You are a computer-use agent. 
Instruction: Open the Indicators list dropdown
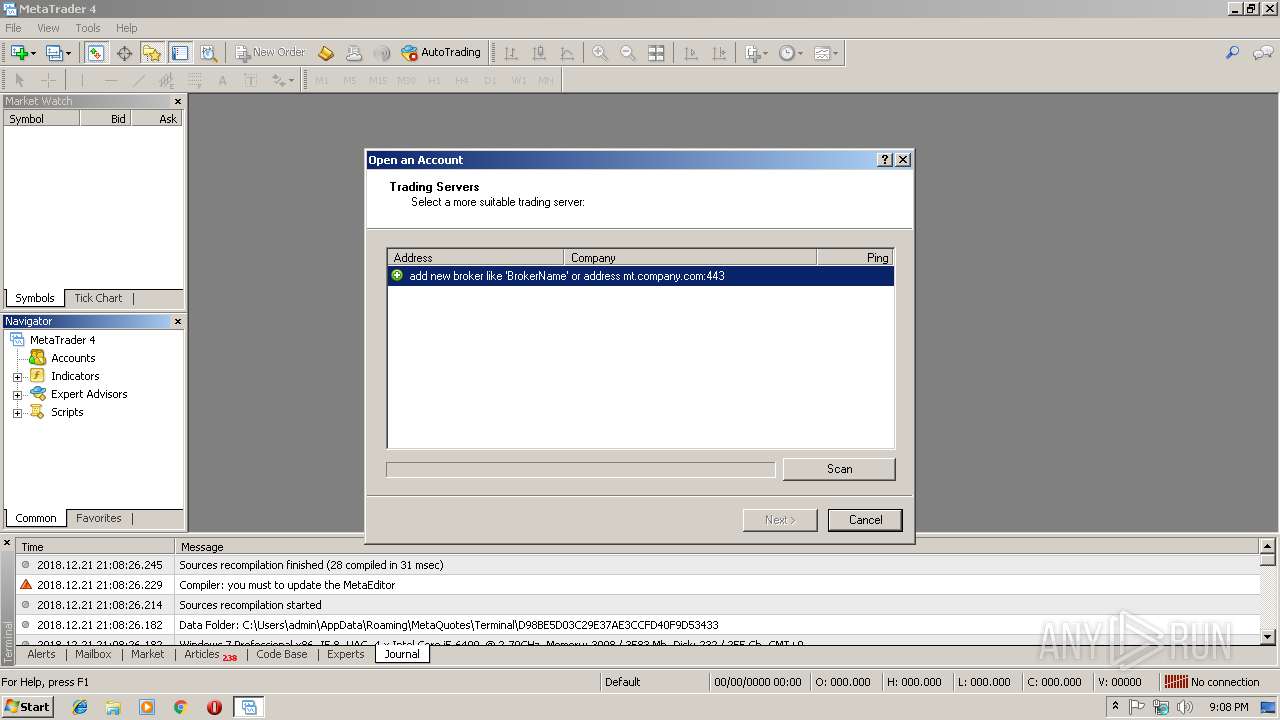click(x=757, y=53)
